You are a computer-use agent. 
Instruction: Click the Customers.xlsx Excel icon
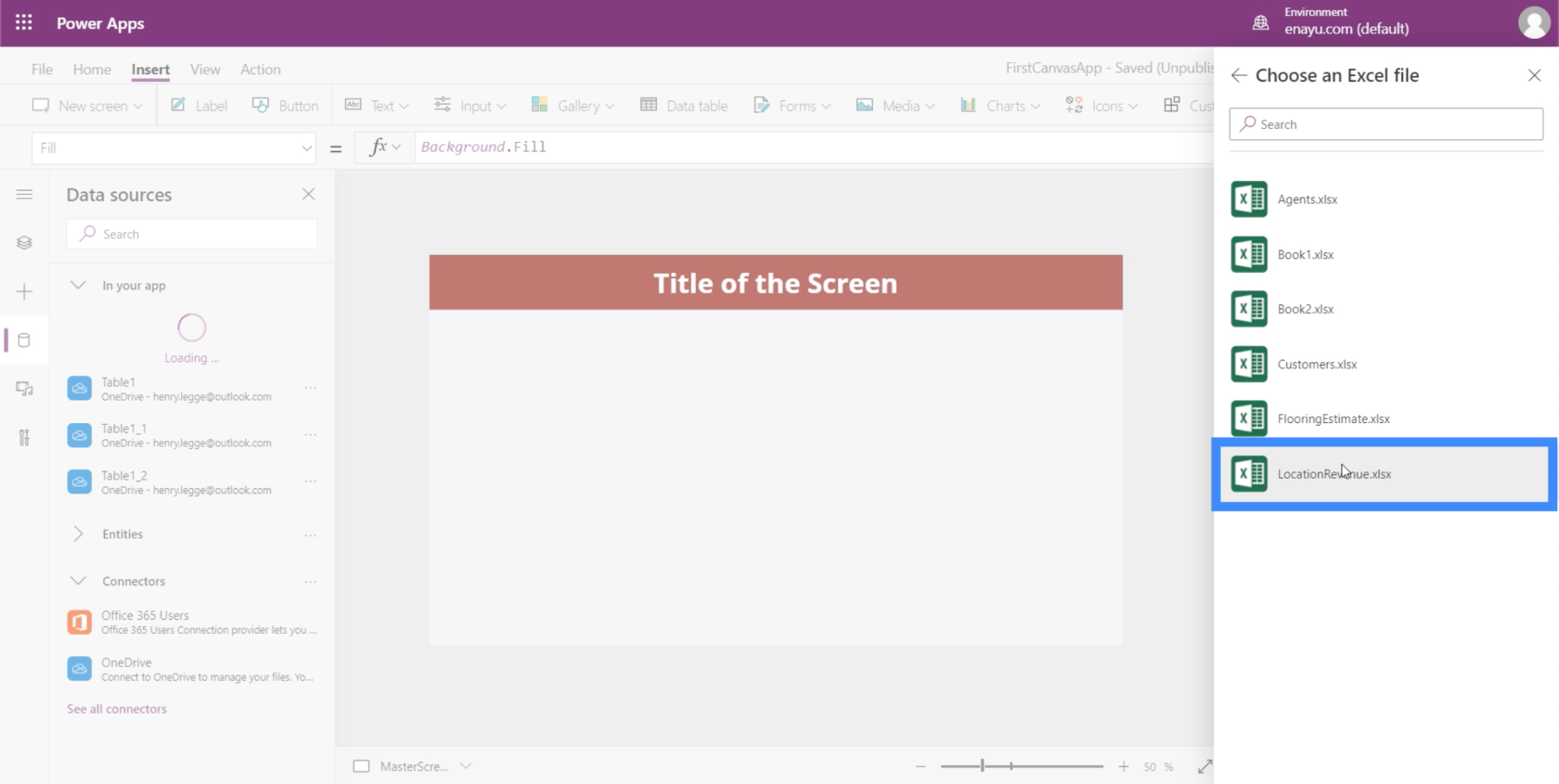tap(1249, 364)
